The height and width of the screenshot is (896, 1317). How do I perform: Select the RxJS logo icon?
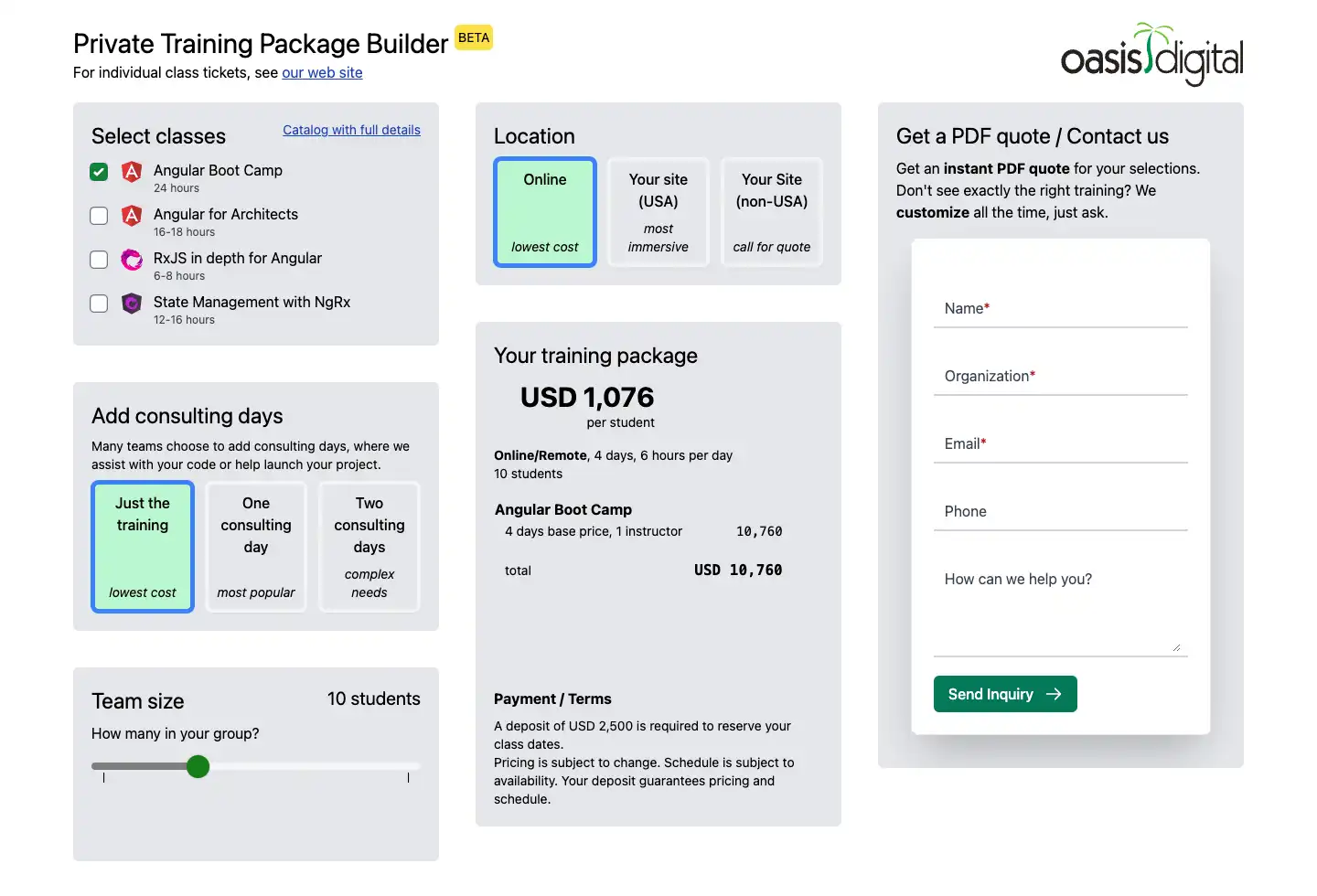tap(131, 260)
